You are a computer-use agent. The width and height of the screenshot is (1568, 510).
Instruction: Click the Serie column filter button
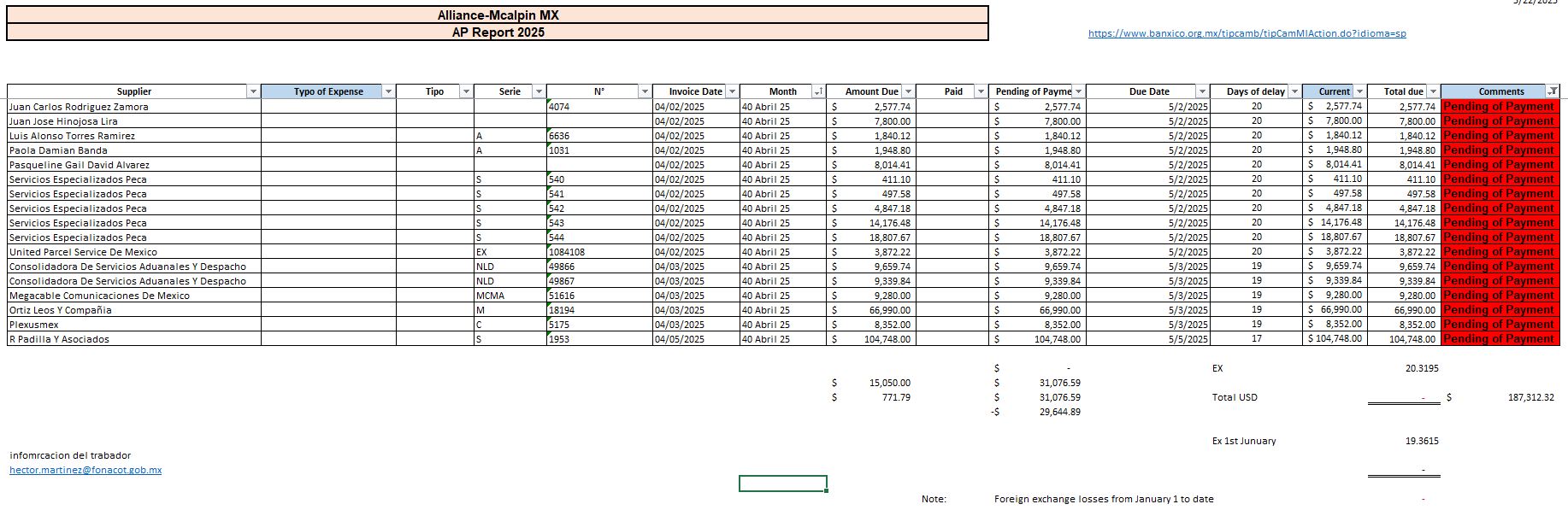[x=539, y=91]
